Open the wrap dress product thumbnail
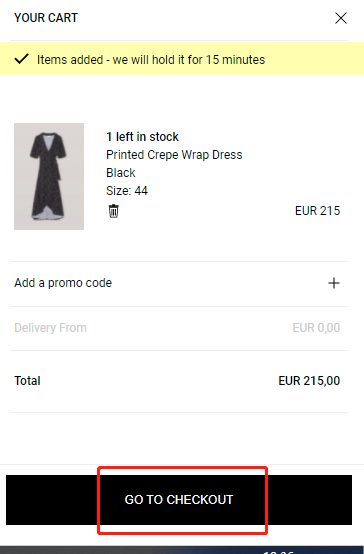 click(x=49, y=176)
